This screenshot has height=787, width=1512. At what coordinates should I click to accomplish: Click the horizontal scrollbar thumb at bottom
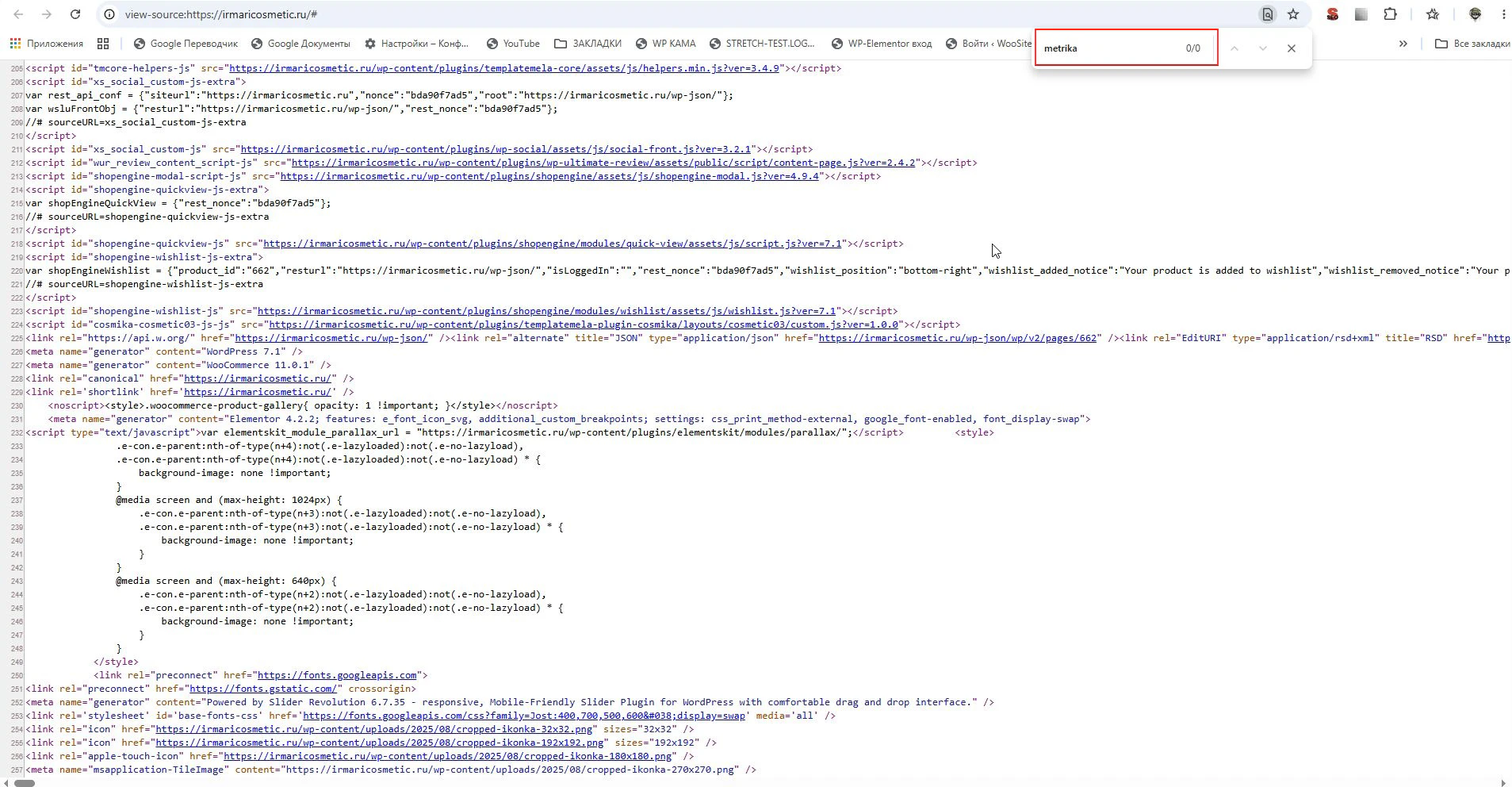click(25, 783)
